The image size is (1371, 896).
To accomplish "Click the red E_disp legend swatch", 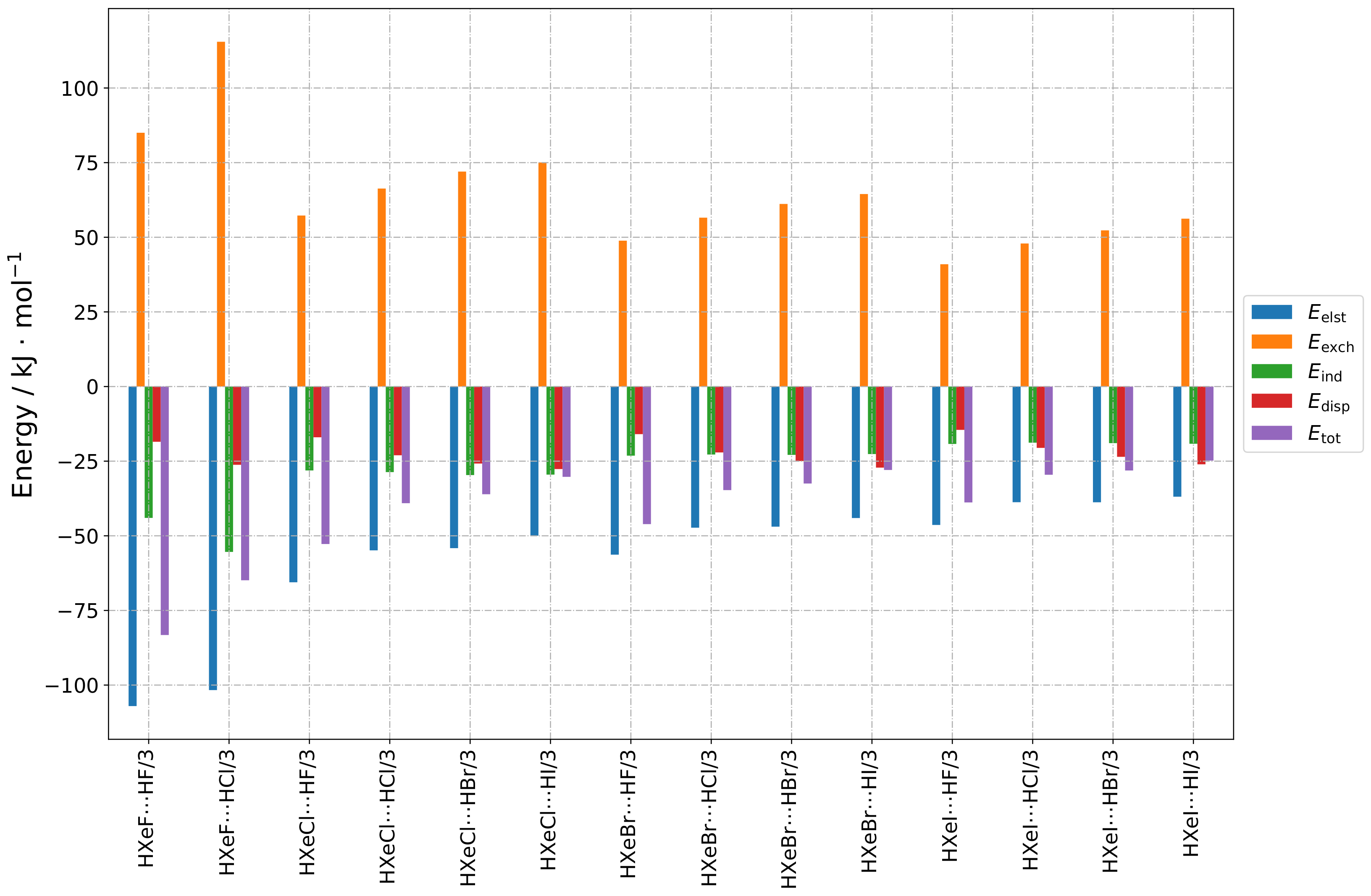I will point(1271,401).
